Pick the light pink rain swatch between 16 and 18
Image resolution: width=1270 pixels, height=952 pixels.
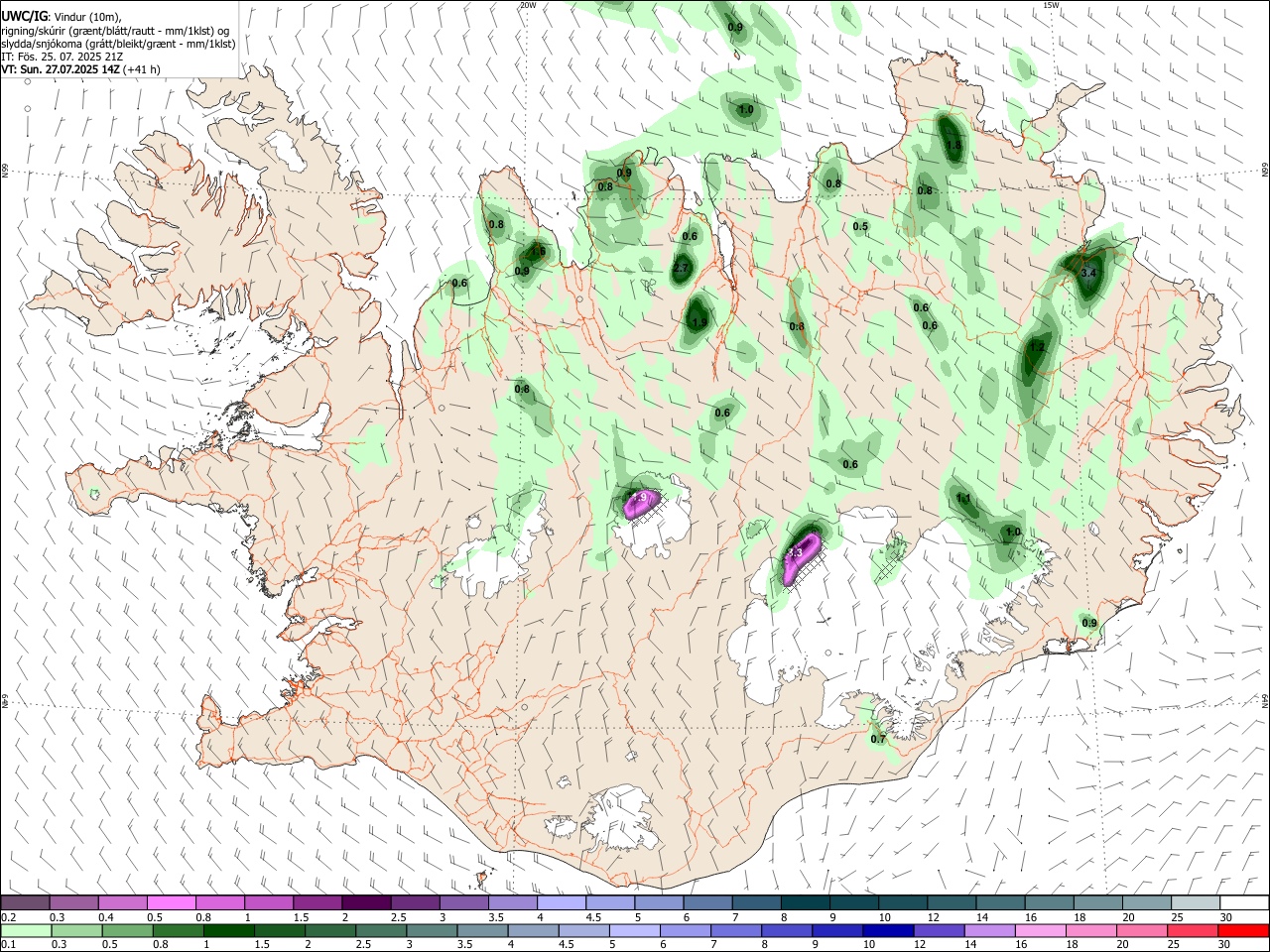tap(1041, 930)
